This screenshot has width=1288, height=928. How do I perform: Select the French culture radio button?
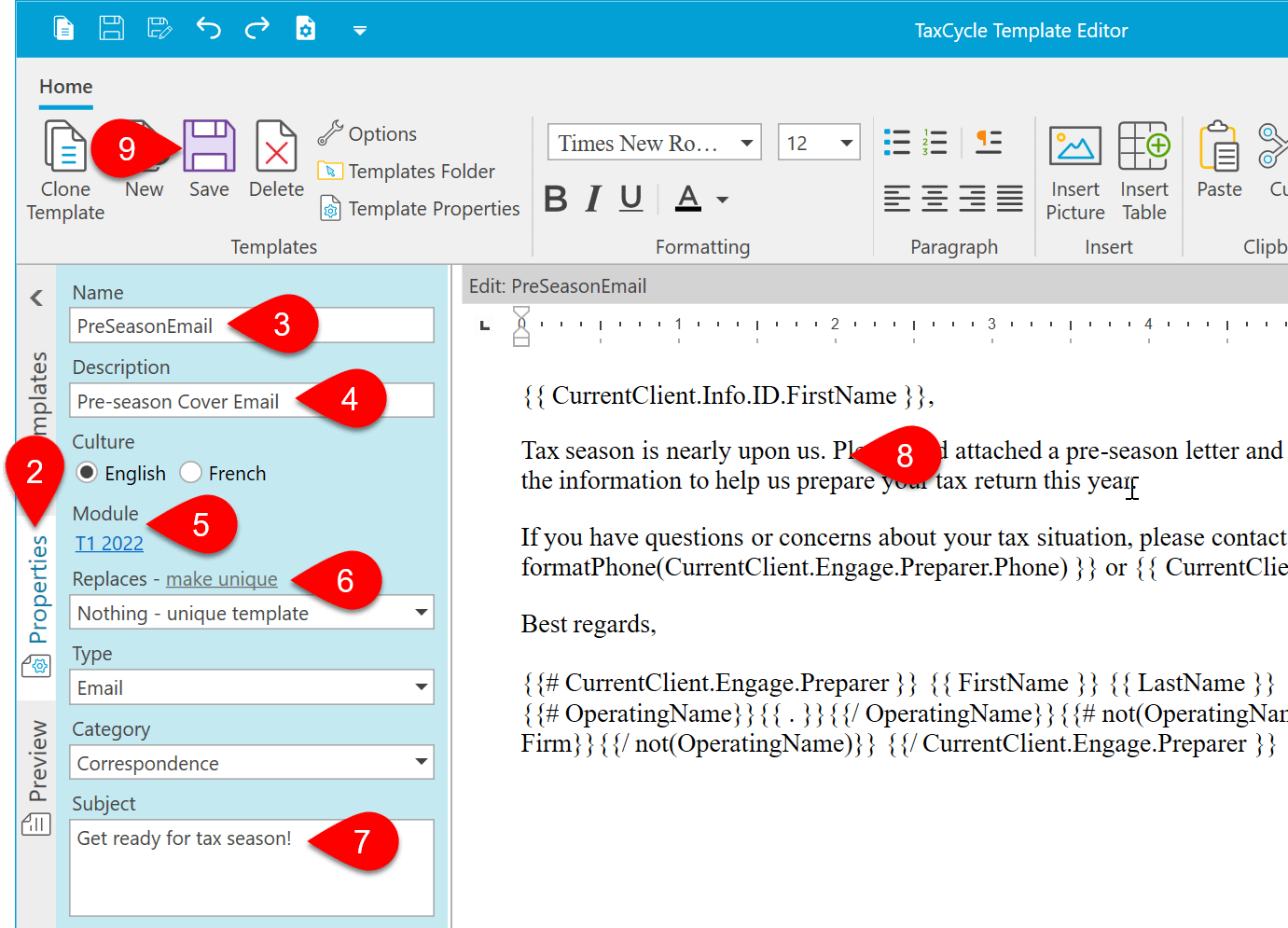click(190, 473)
